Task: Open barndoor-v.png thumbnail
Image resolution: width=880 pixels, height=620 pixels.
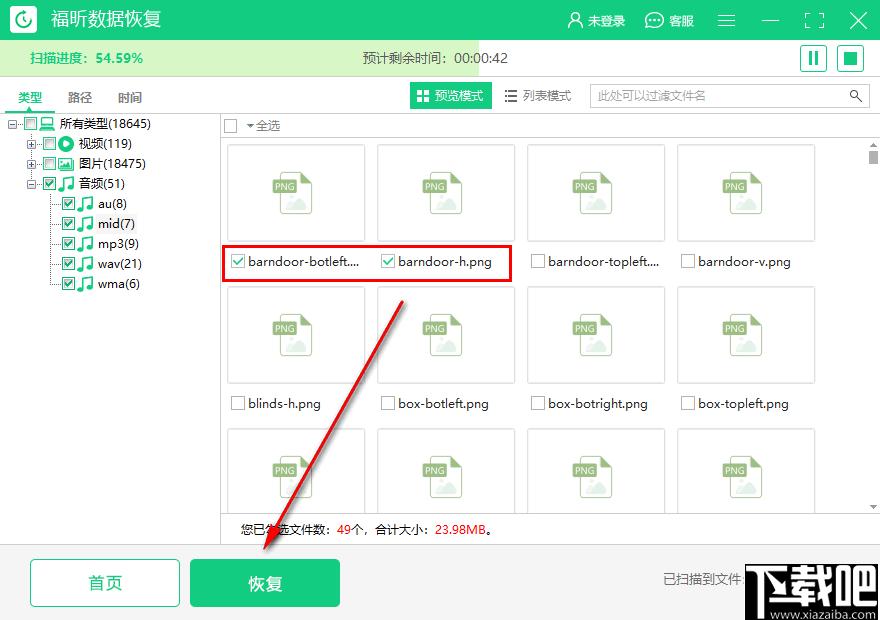Action: click(746, 193)
